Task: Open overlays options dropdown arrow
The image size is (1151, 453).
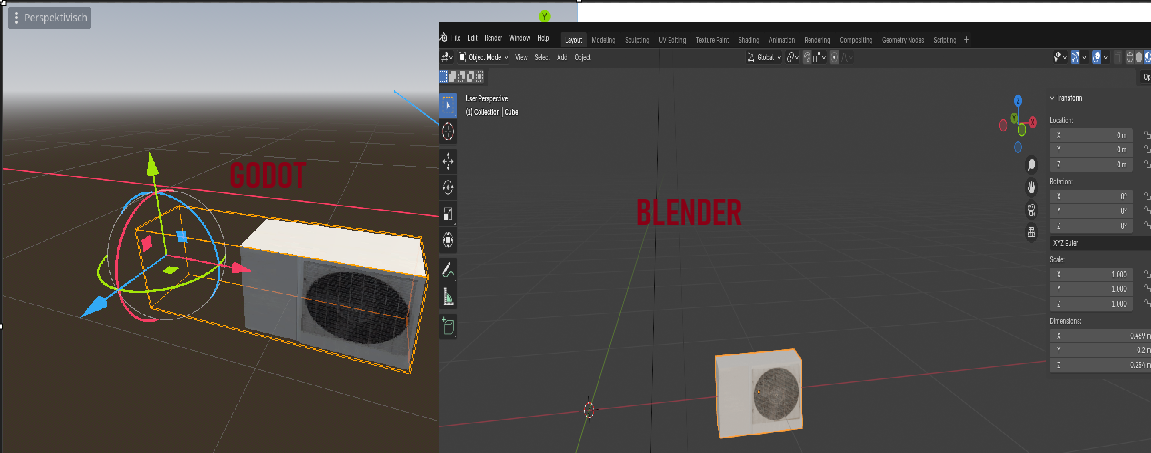Action: [x=1105, y=57]
